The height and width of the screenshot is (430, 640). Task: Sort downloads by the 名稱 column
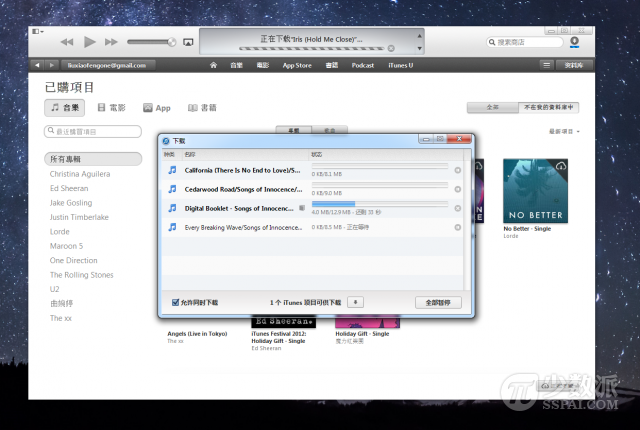pyautogui.click(x=245, y=155)
